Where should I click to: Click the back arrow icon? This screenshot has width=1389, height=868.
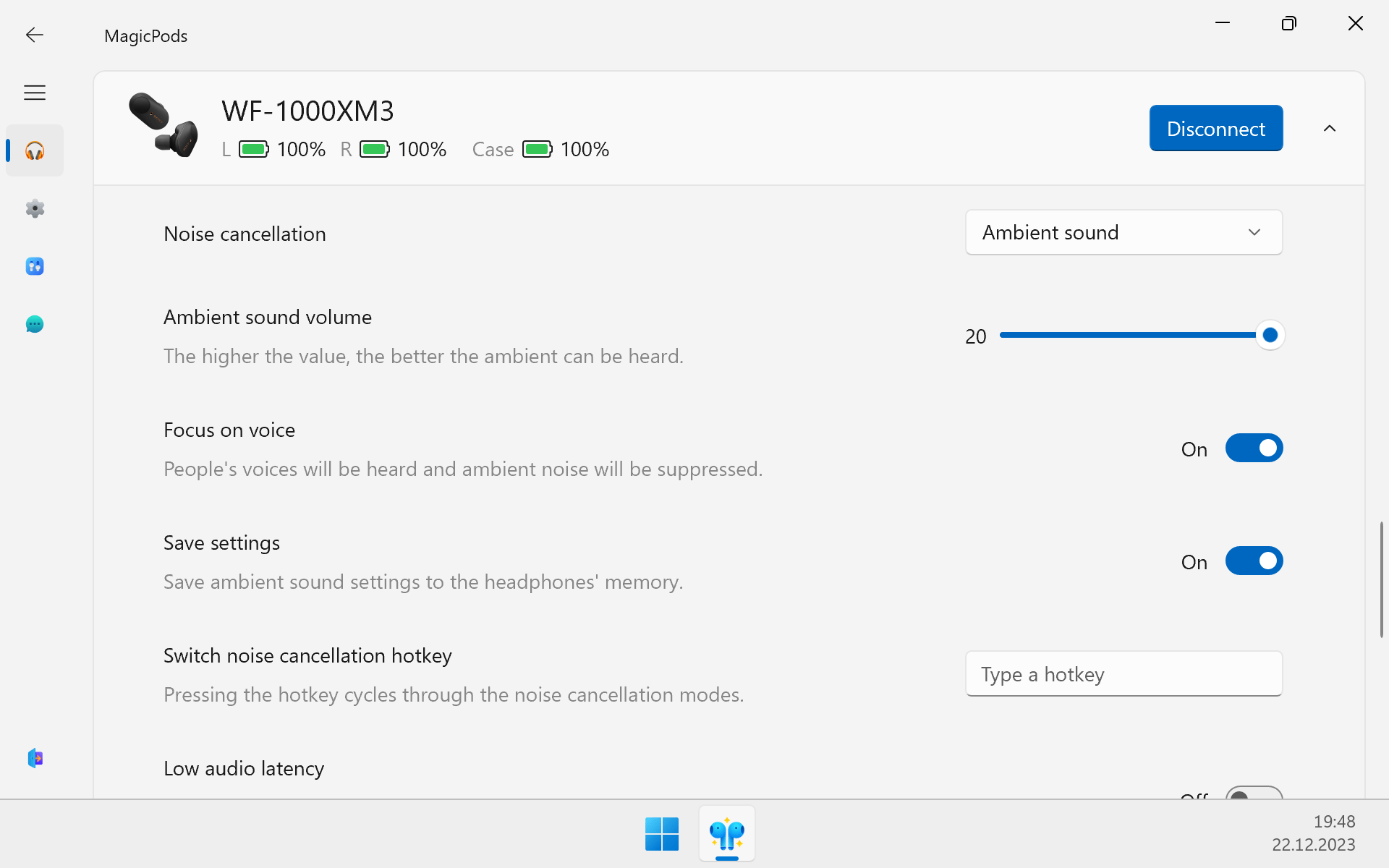click(34, 35)
